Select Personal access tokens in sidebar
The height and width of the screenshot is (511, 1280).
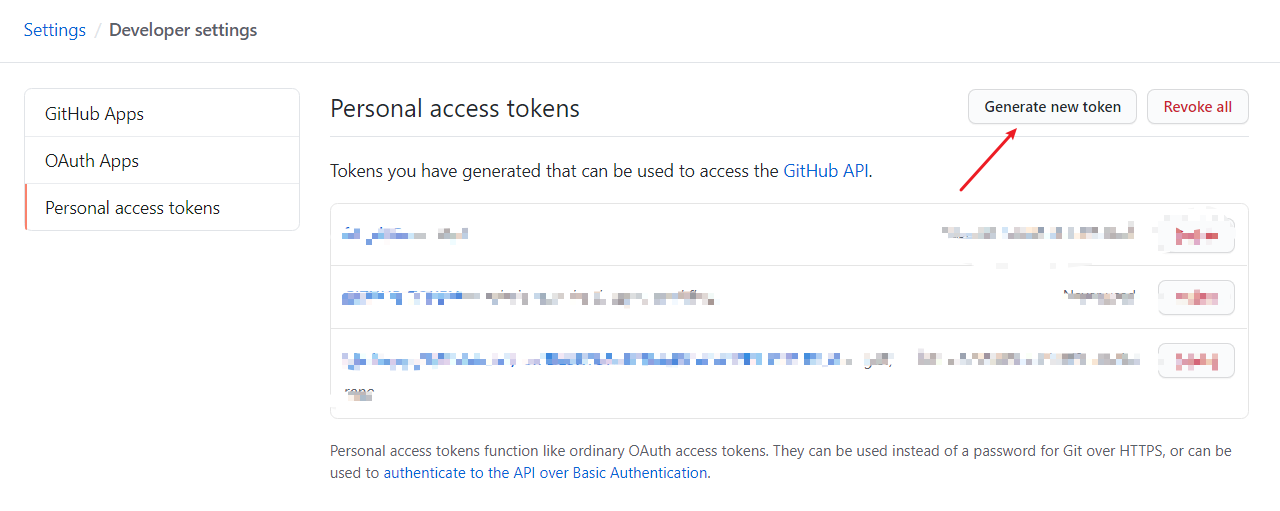(x=132, y=208)
